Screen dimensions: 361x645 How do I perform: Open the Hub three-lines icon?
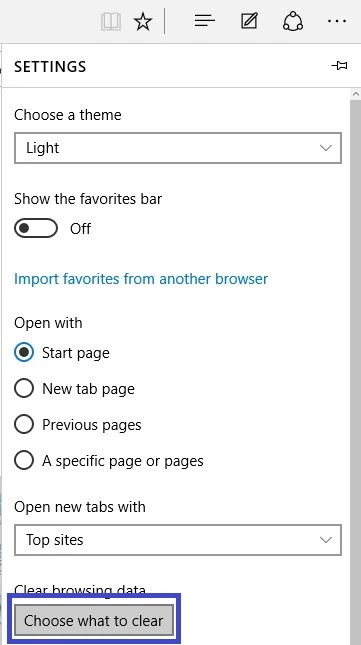pyautogui.click(x=205, y=21)
